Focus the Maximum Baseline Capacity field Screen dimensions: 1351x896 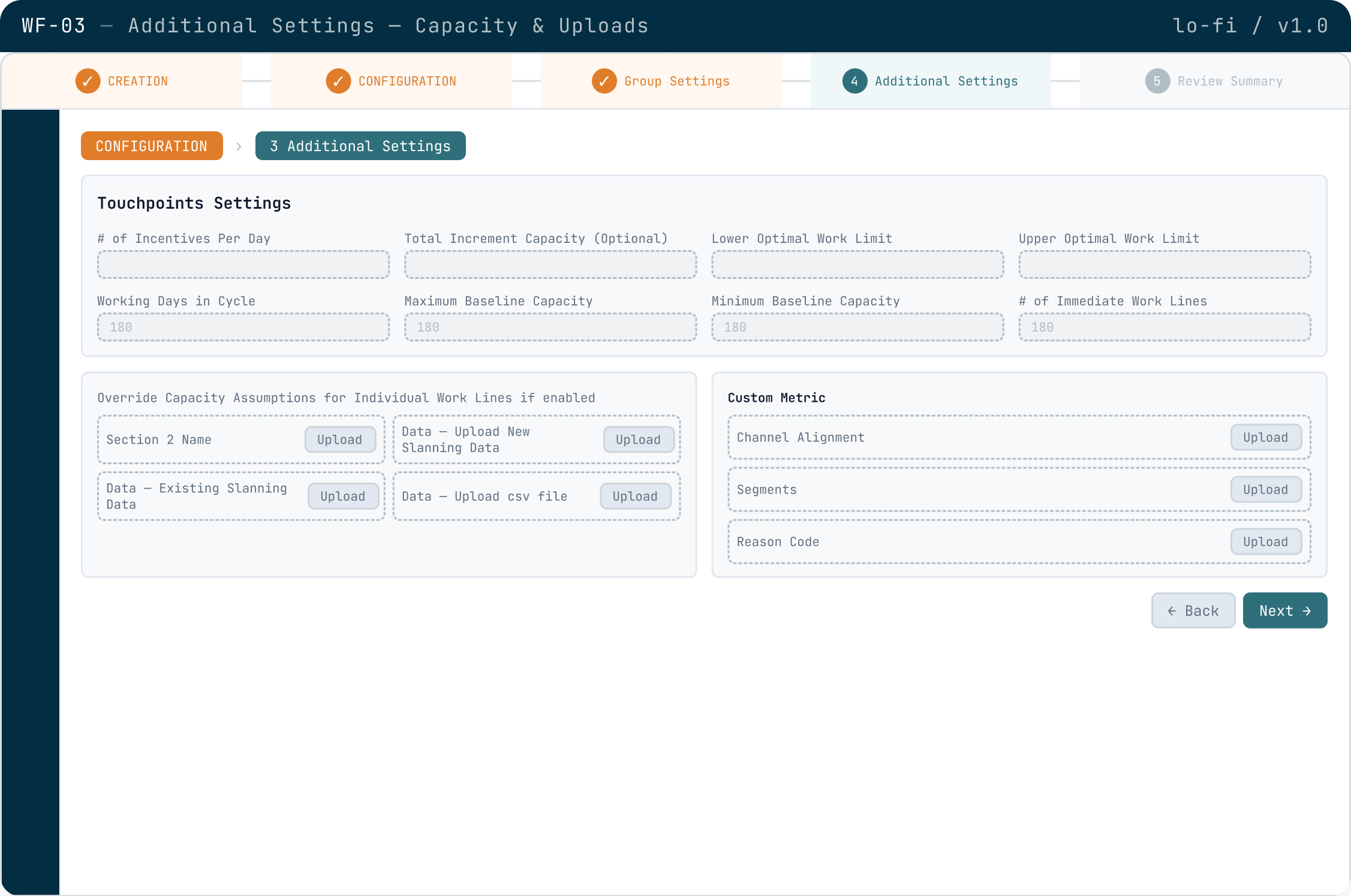tap(550, 327)
